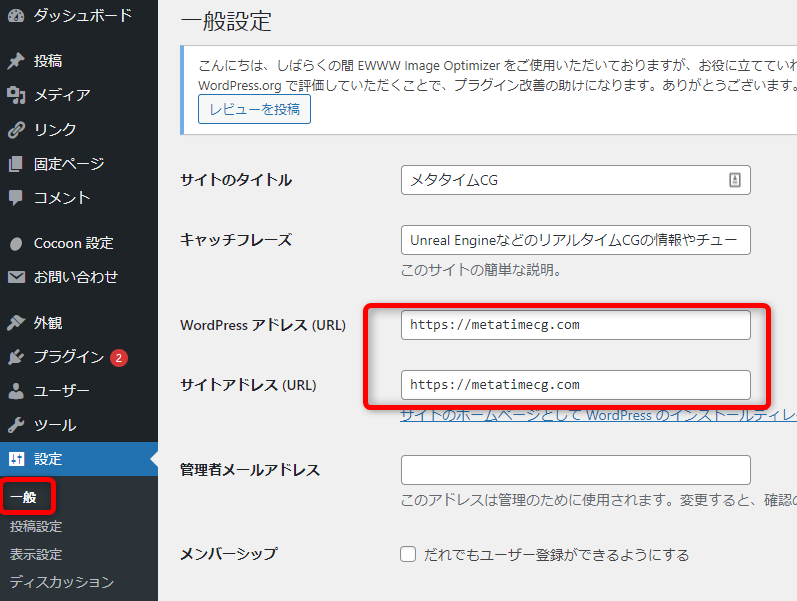Open the 表示設定 submenu
The image size is (797, 601).
(x=36, y=554)
